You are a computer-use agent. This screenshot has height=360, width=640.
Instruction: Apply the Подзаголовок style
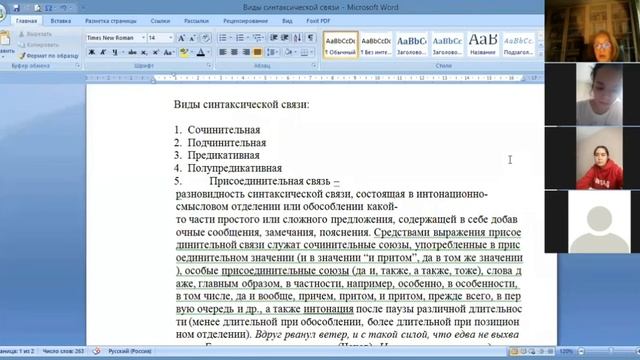point(518,45)
